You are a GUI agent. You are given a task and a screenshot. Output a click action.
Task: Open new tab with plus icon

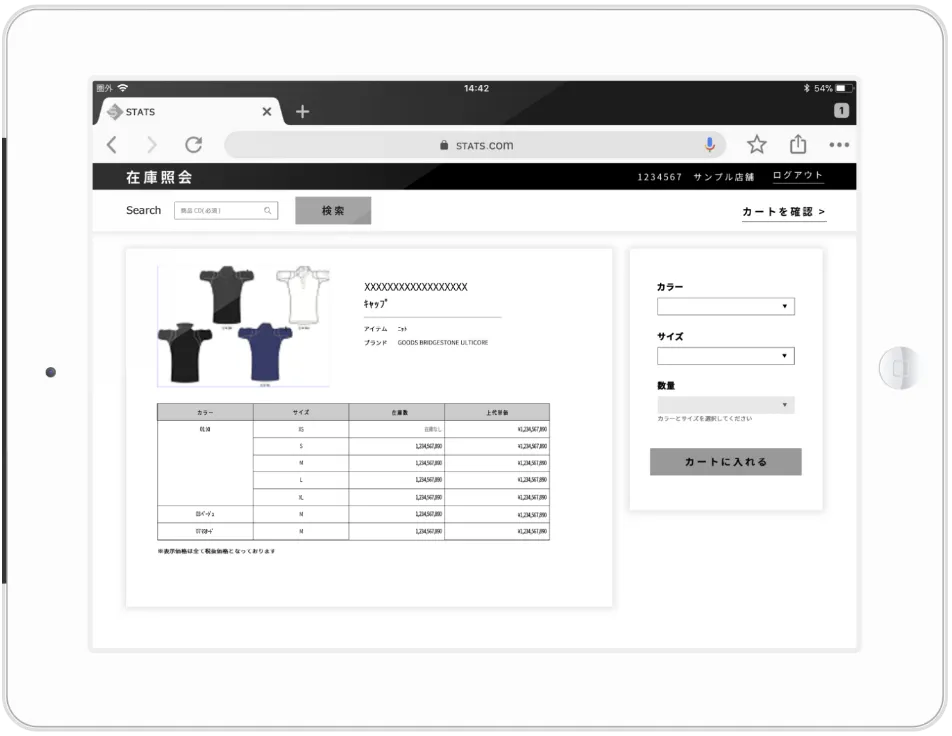point(302,112)
